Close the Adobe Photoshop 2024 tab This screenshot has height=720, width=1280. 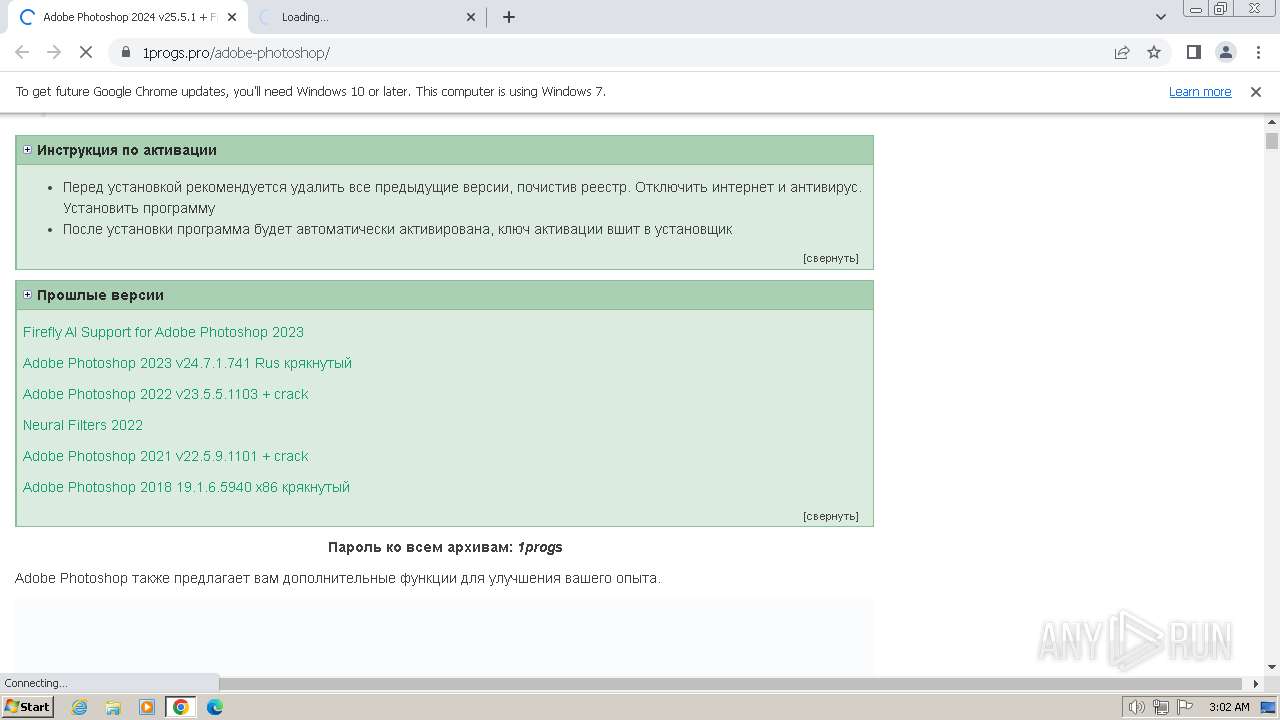(232, 17)
